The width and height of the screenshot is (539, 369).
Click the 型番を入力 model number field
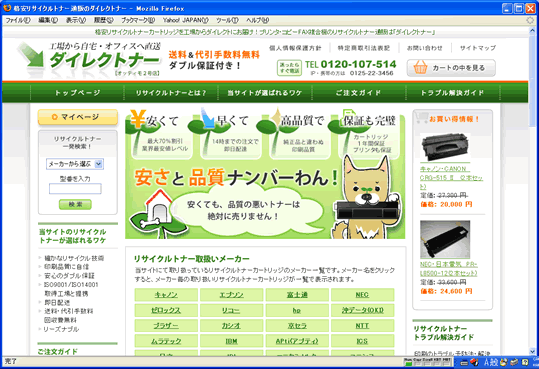(x=75, y=188)
